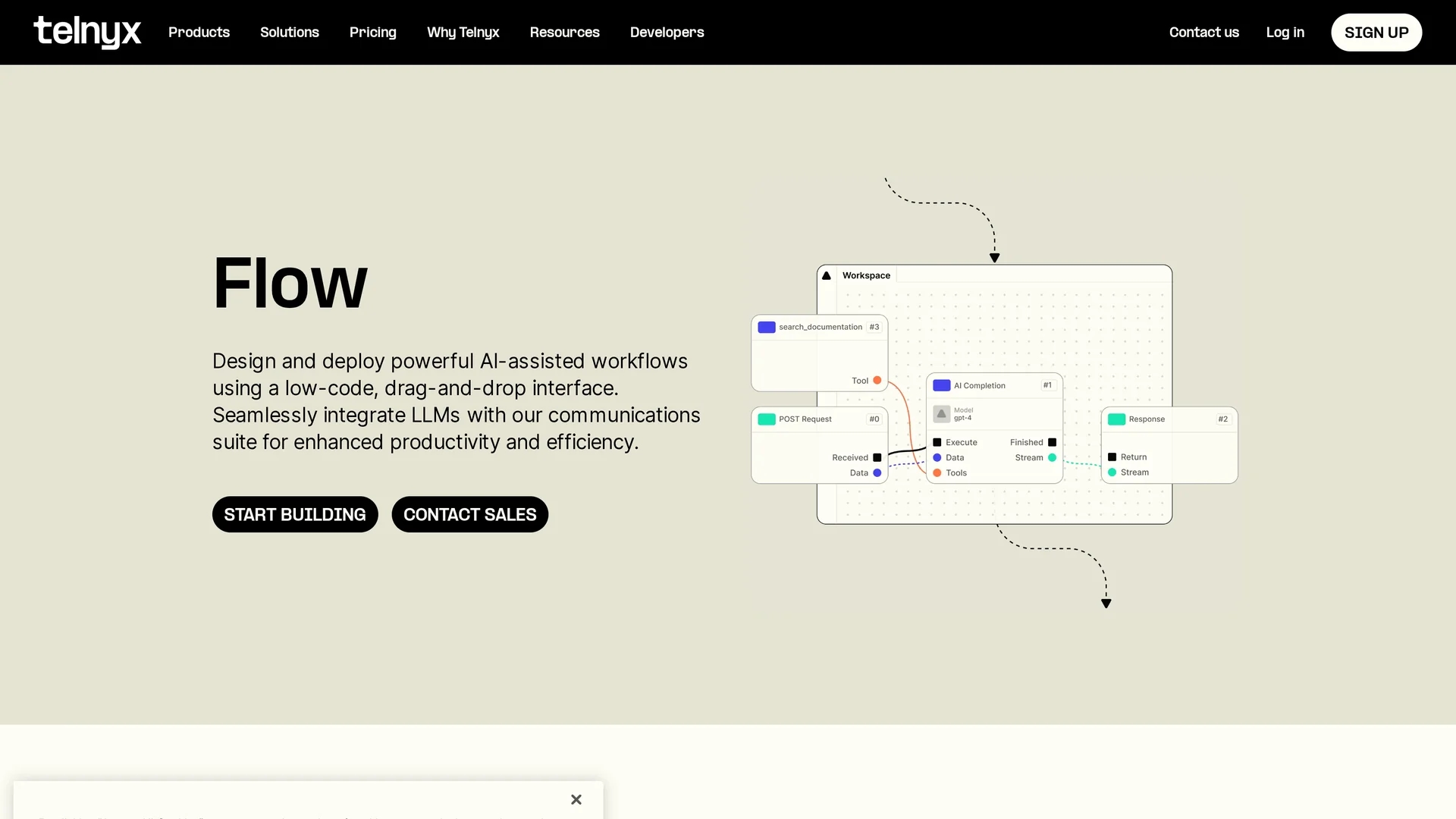Click the #0 badge on POST Request
The height and width of the screenshot is (819, 1456).
(874, 419)
